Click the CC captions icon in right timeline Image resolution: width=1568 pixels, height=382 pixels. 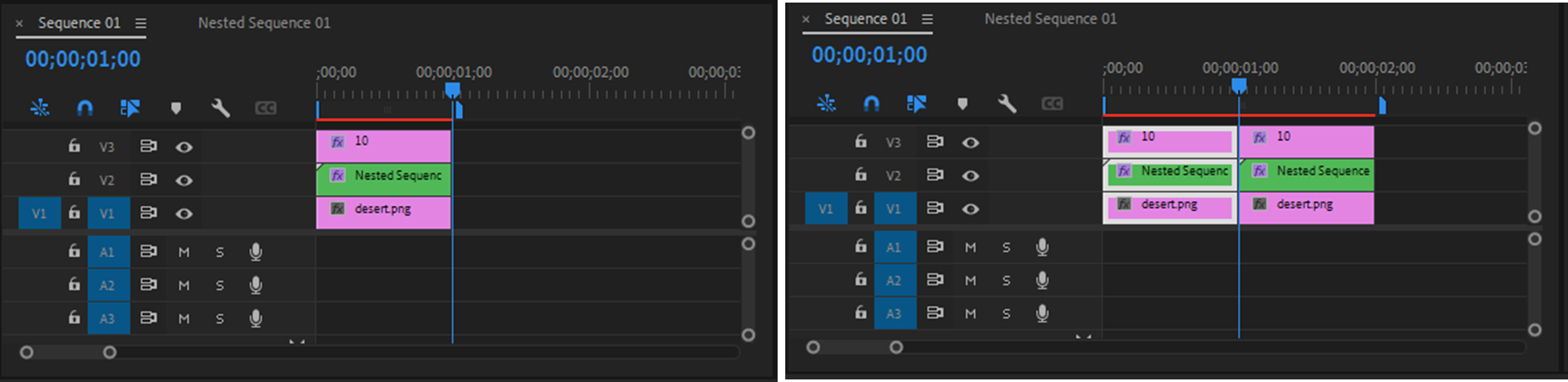pyautogui.click(x=1052, y=104)
